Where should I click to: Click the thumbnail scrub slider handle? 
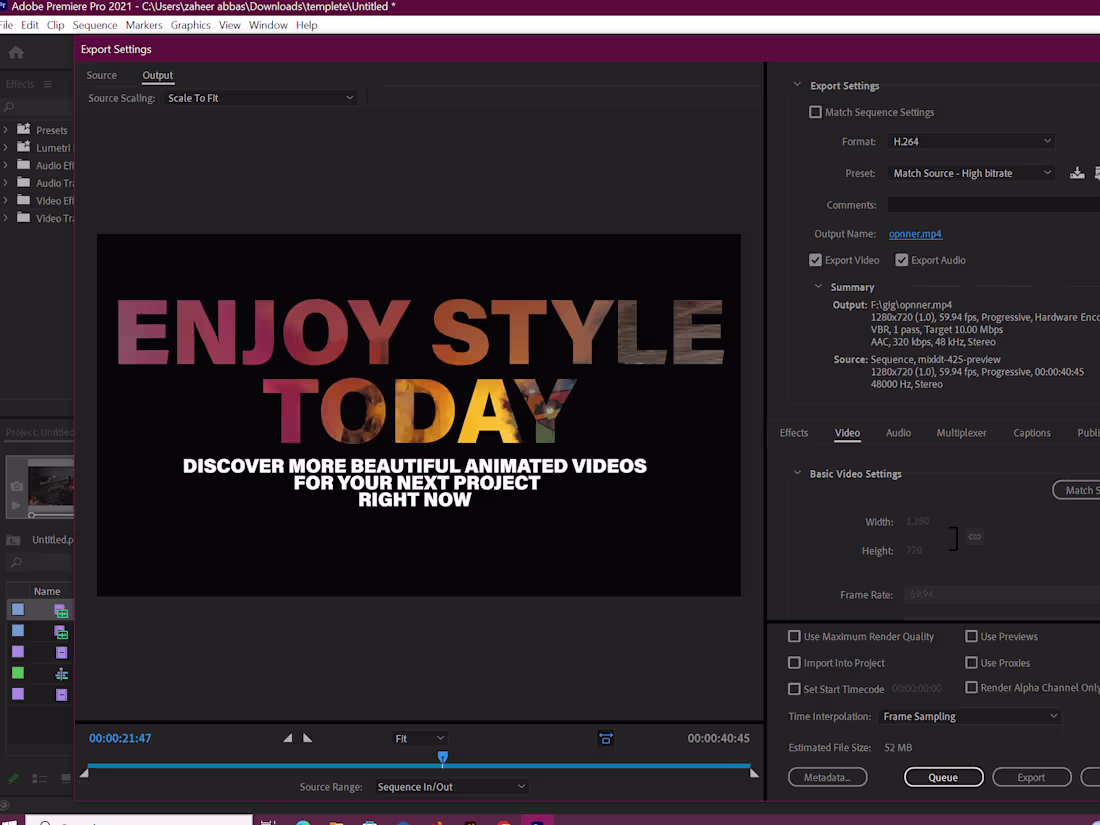(32, 516)
